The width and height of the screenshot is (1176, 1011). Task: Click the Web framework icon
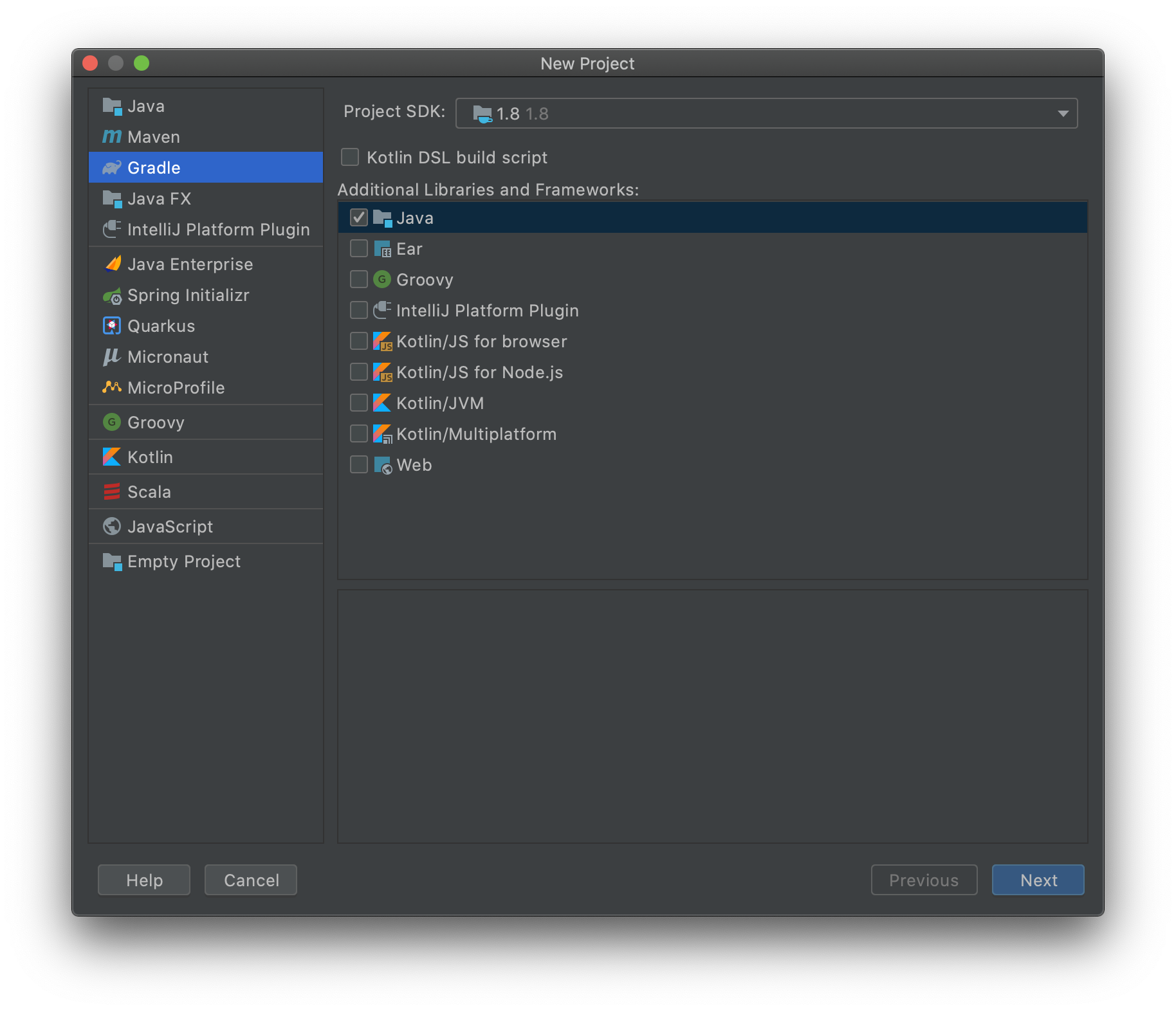383,465
